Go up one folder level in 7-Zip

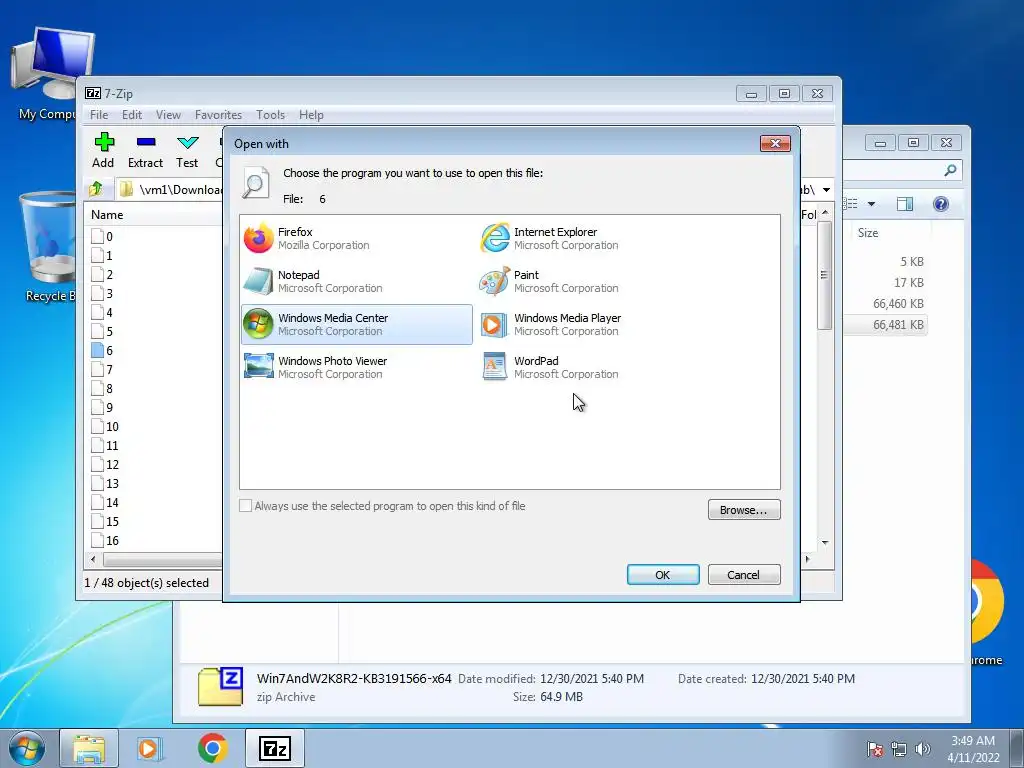coord(96,189)
